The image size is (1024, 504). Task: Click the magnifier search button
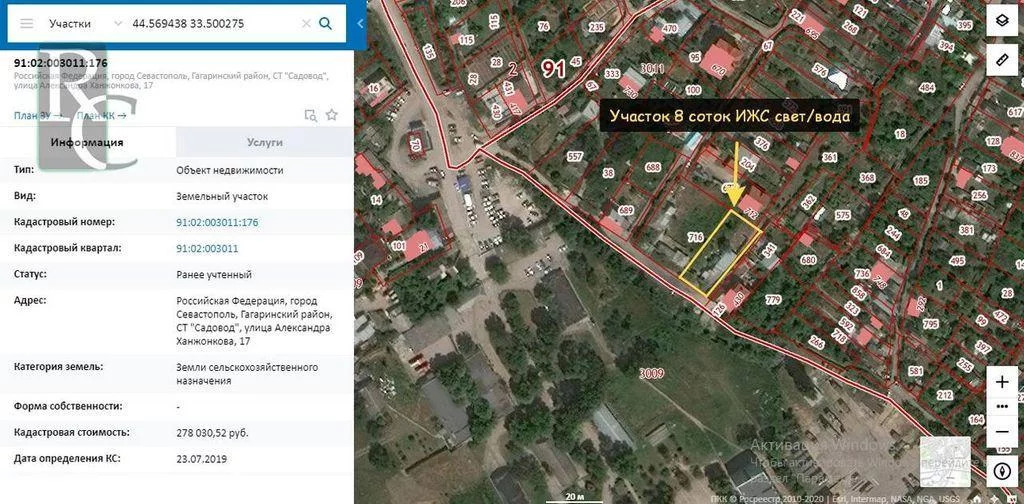pos(325,23)
